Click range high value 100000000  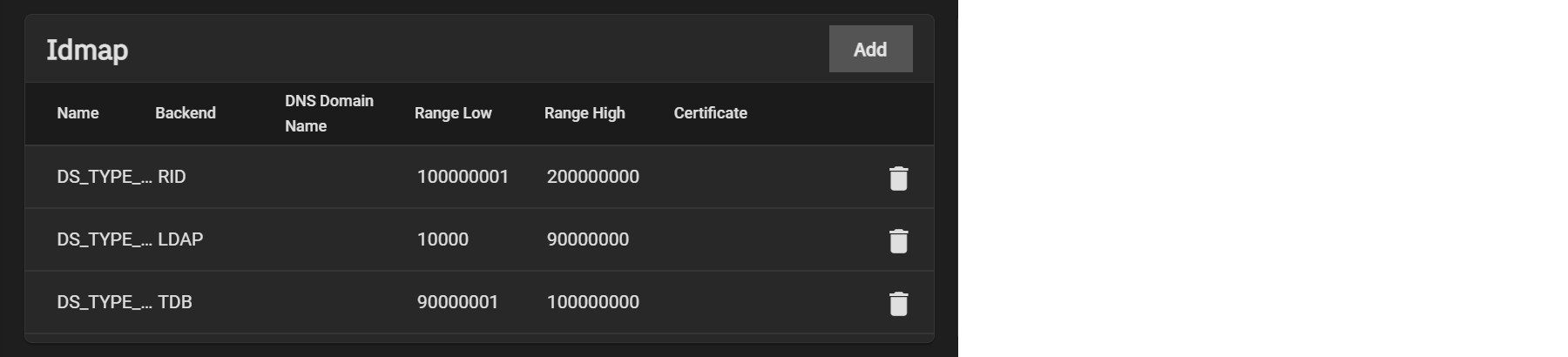592,302
